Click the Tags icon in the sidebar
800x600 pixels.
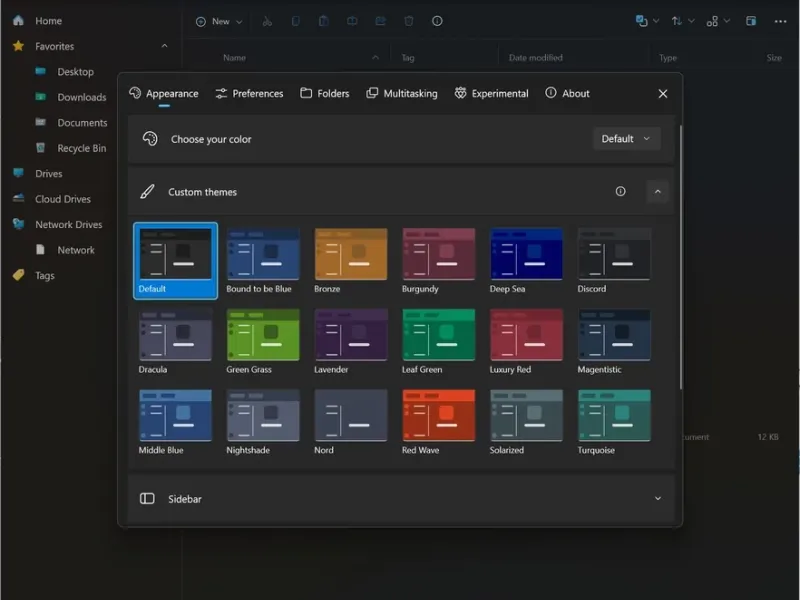coord(18,276)
